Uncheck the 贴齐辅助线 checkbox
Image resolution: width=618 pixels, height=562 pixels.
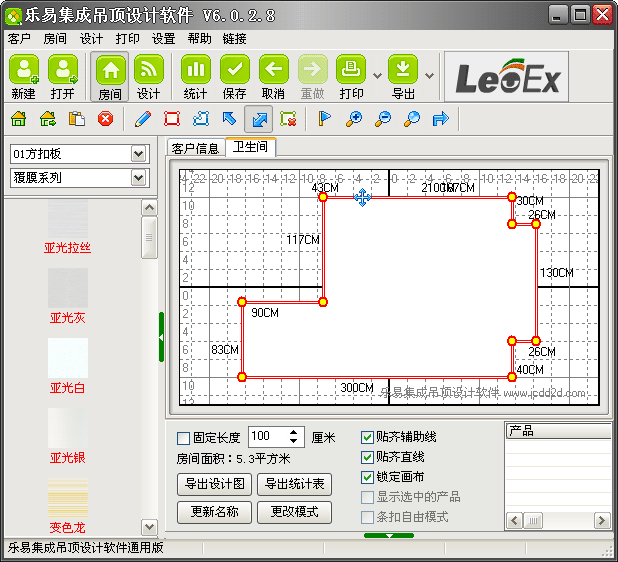(367, 438)
